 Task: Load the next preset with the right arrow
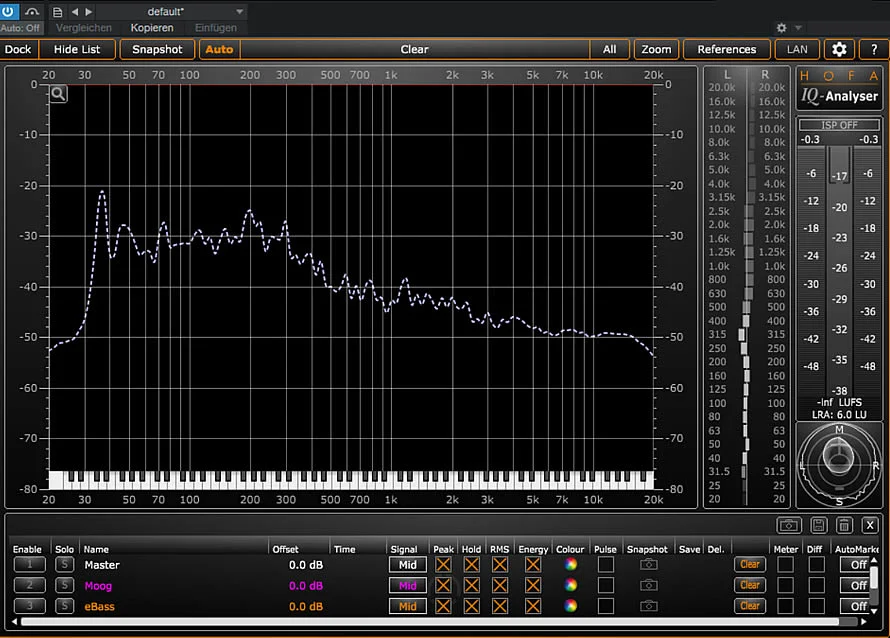tap(89, 12)
